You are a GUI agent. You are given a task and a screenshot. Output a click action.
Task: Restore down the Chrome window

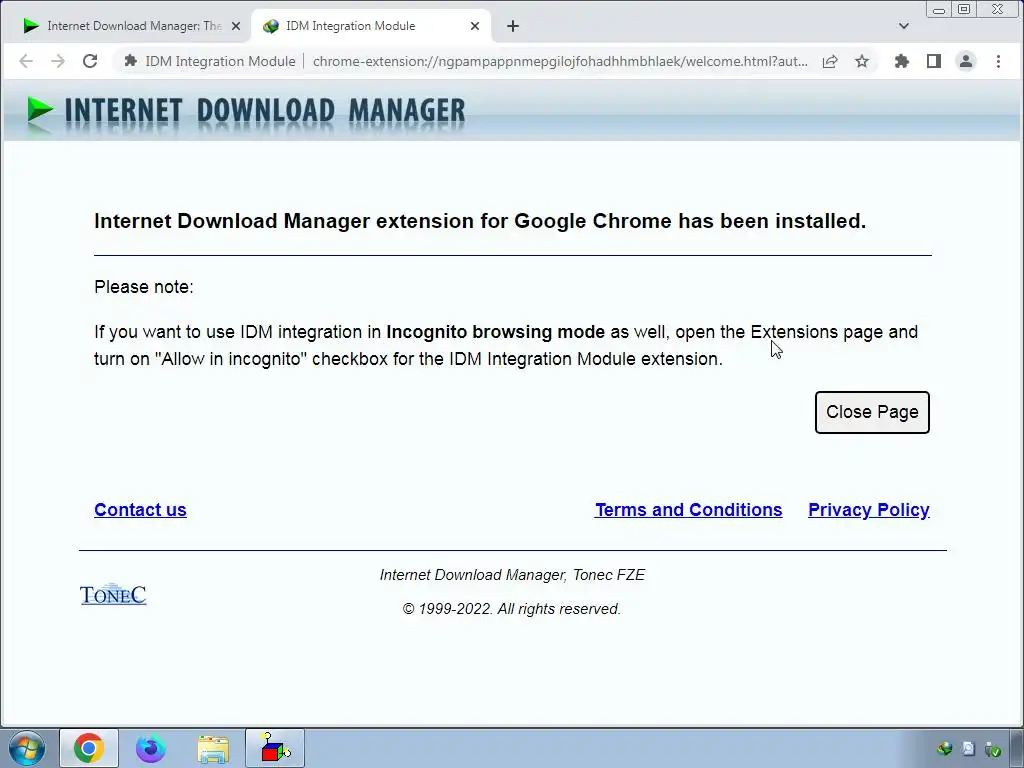(x=964, y=9)
